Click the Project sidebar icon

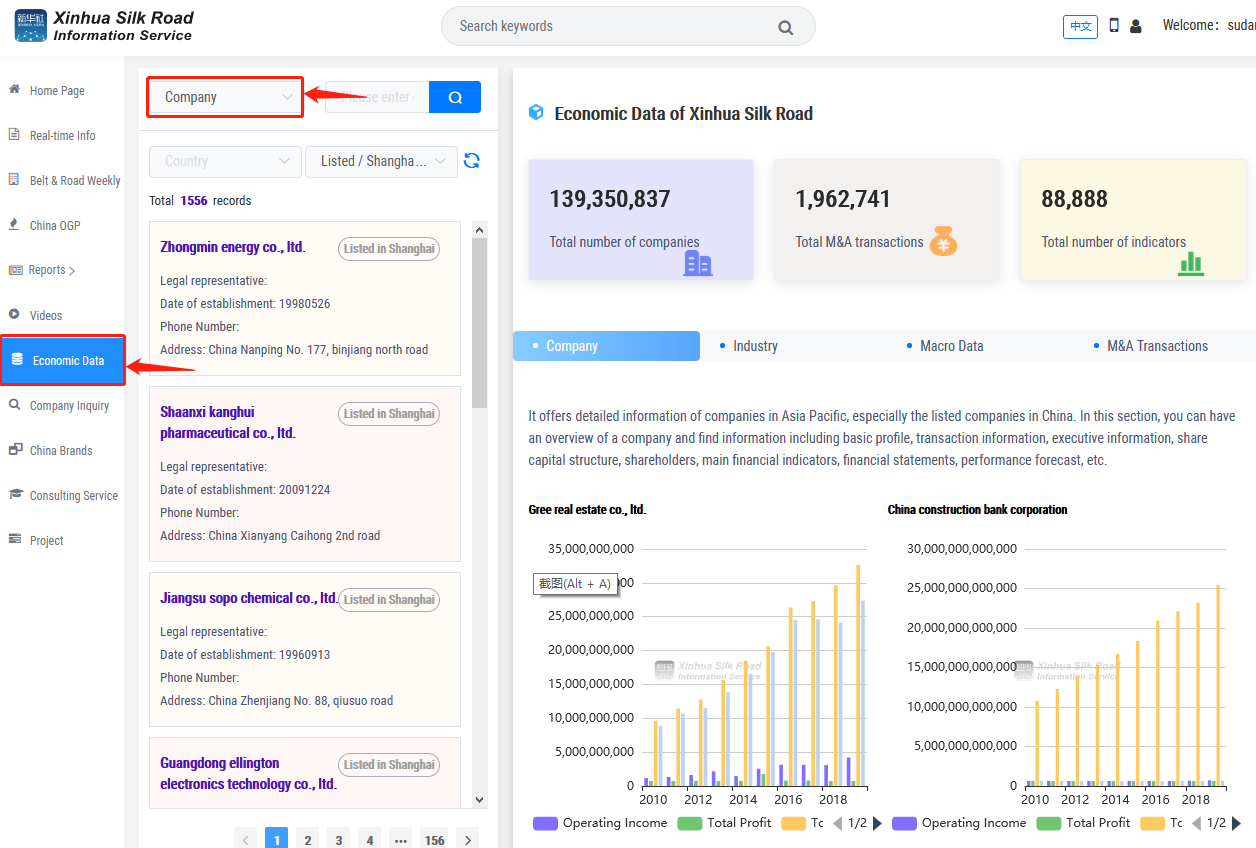[x=15, y=539]
